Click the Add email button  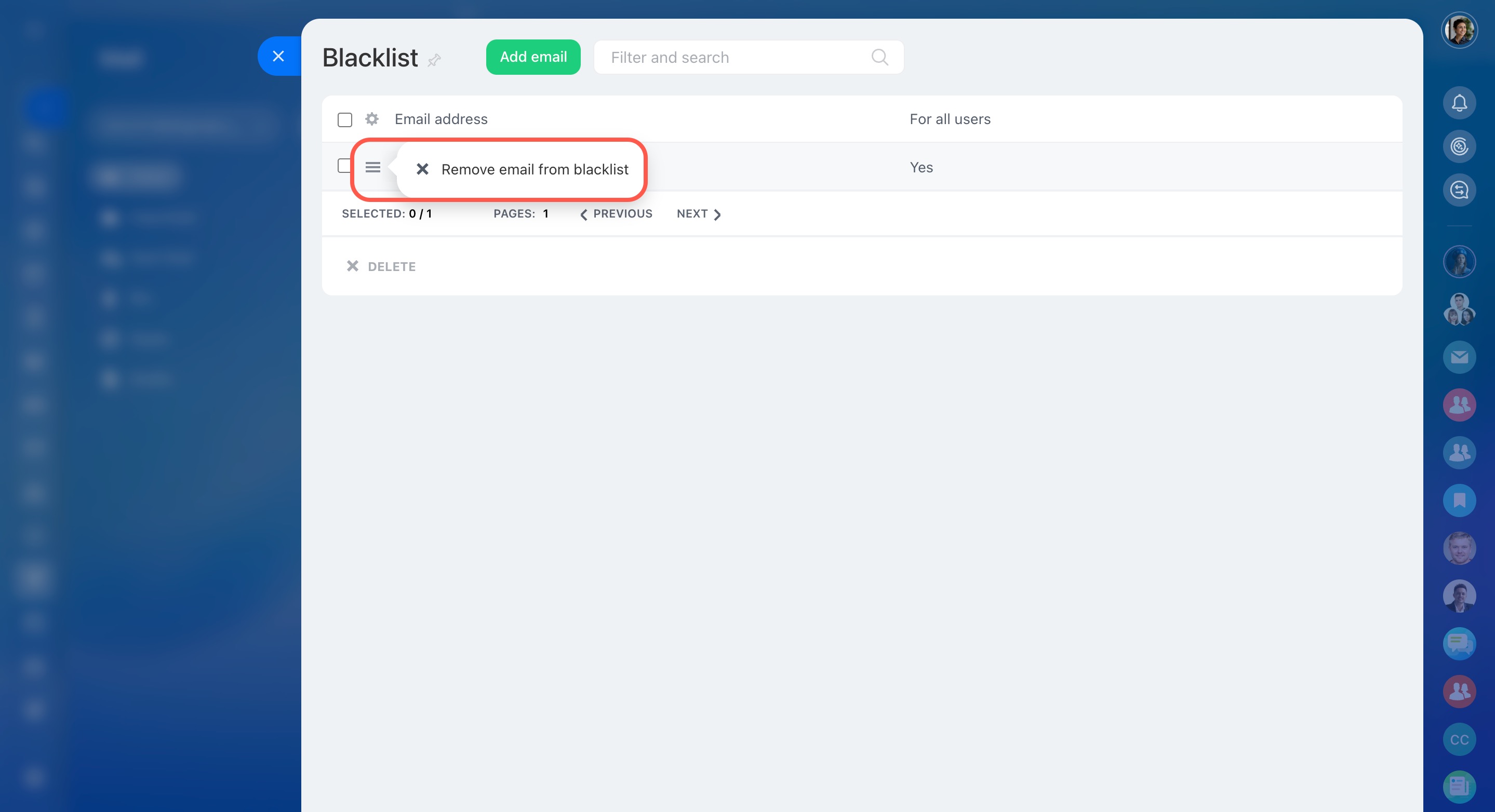click(x=533, y=57)
